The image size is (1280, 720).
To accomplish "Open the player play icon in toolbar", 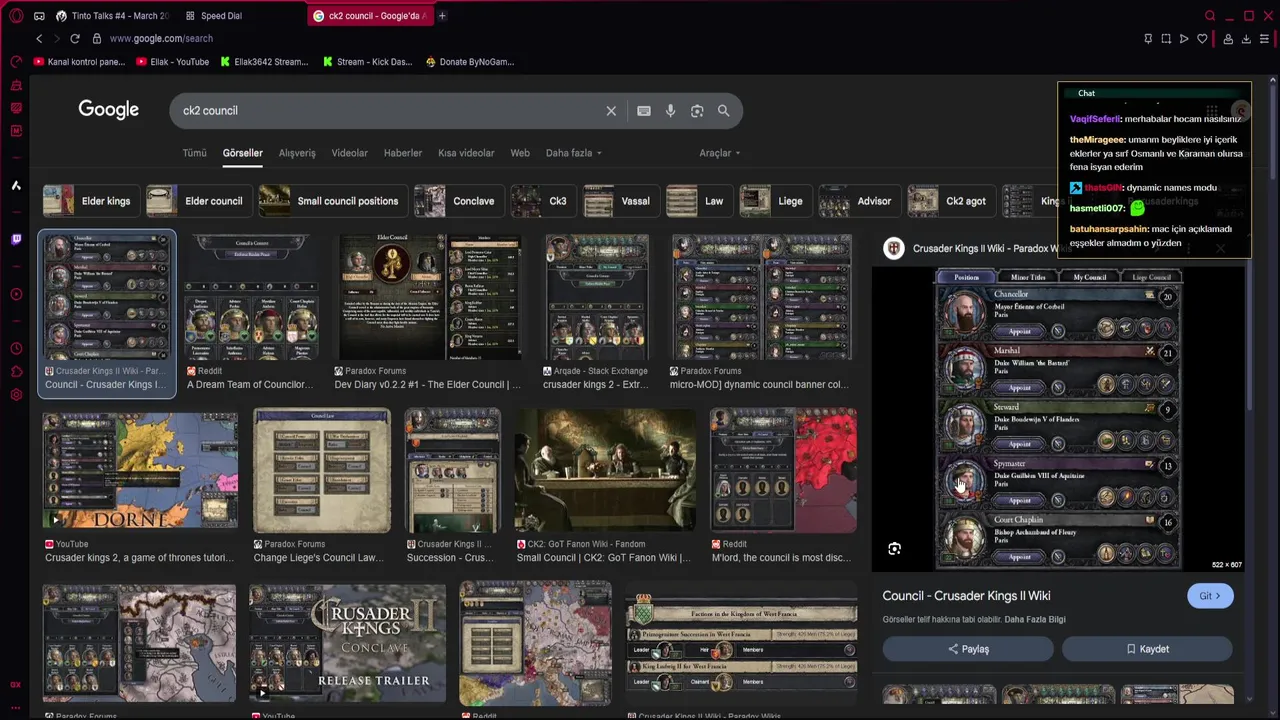I will pyautogui.click(x=1184, y=39).
